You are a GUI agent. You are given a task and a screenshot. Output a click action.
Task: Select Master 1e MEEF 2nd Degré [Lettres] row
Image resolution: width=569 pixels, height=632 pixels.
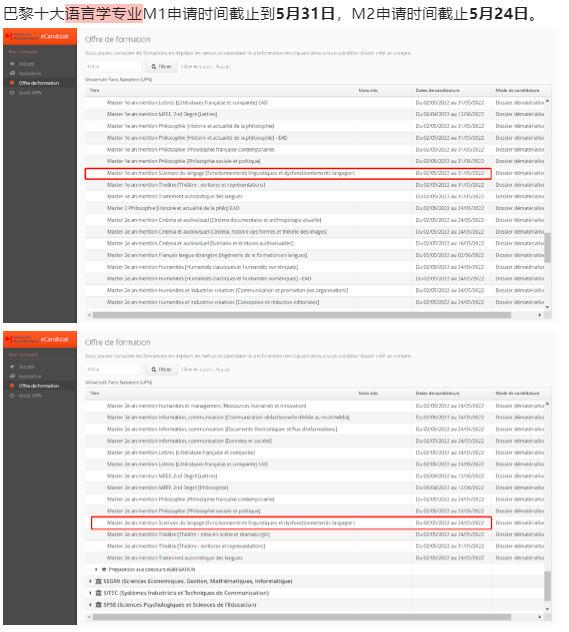coord(315,114)
